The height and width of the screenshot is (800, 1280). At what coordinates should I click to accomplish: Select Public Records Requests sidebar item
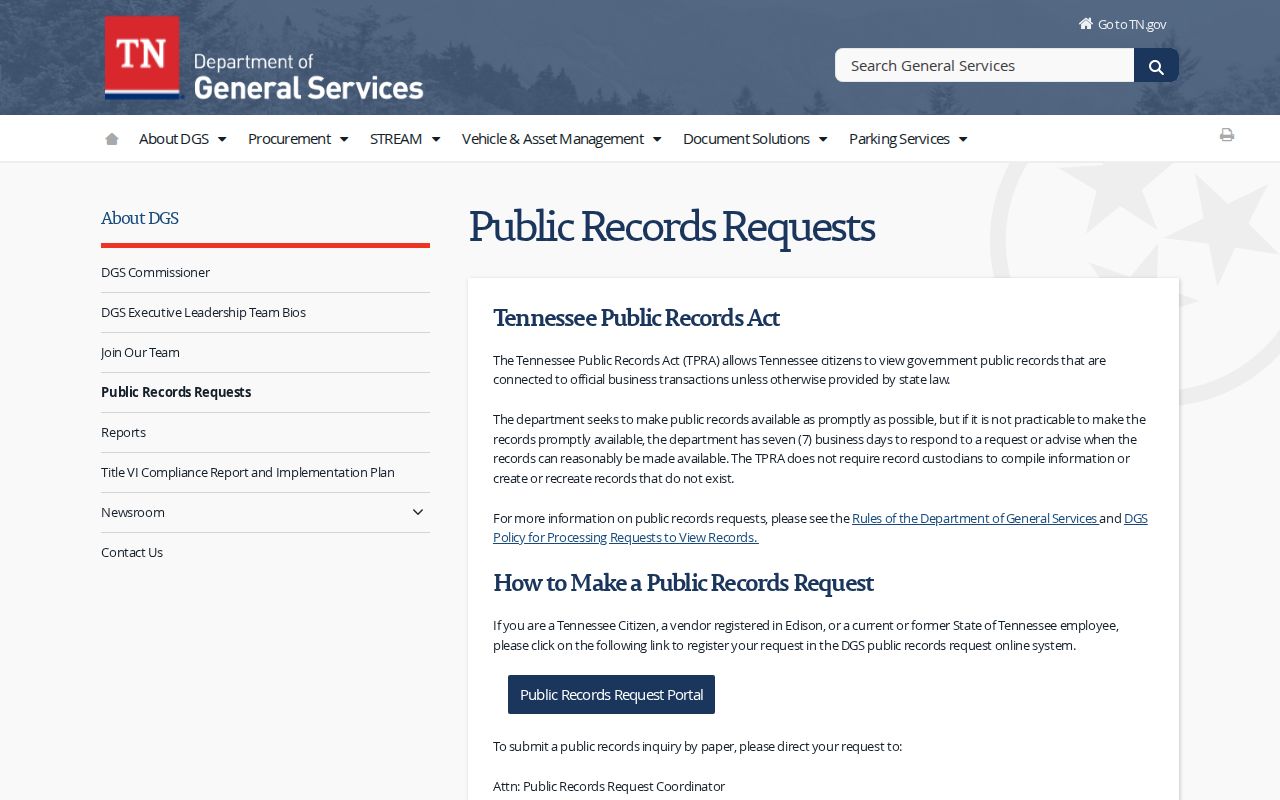(176, 392)
